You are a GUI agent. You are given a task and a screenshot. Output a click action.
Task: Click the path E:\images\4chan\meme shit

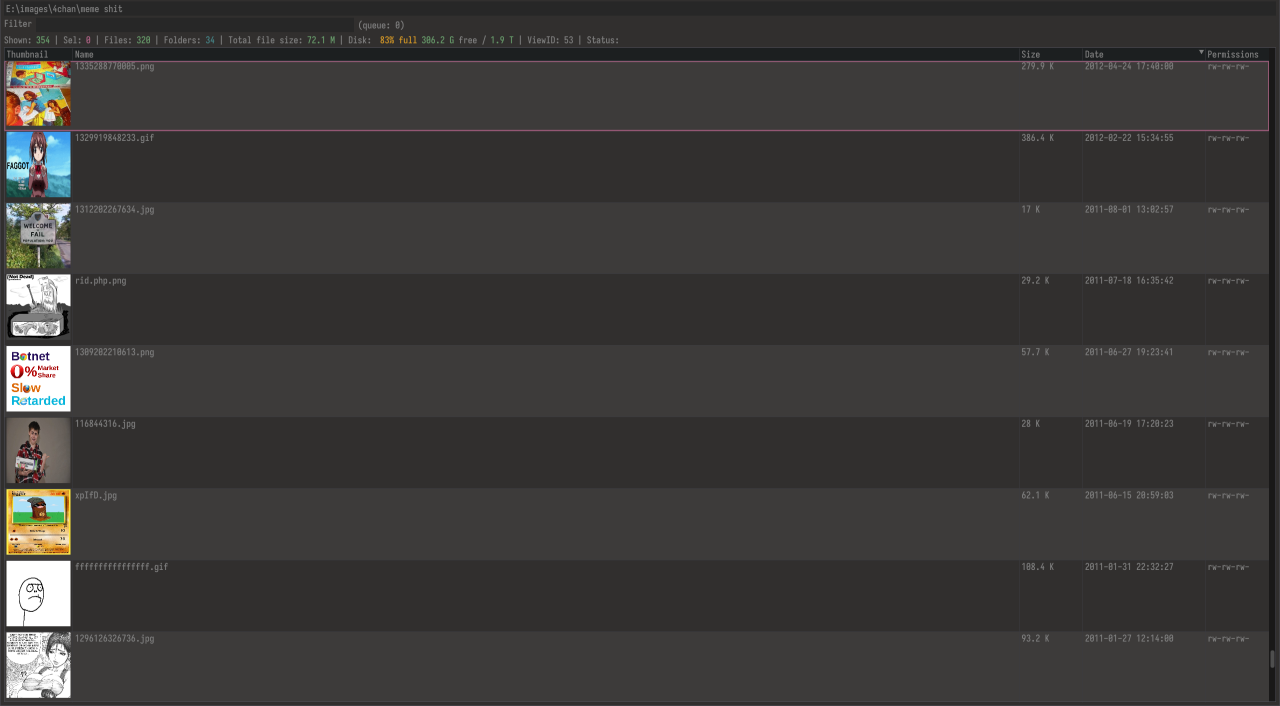[65, 8]
